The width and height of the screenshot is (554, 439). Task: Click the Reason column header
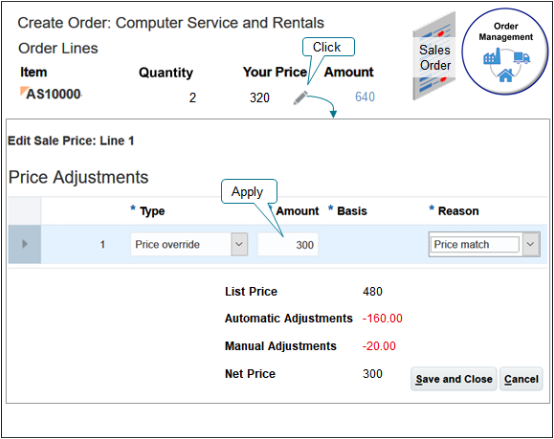tap(458, 211)
